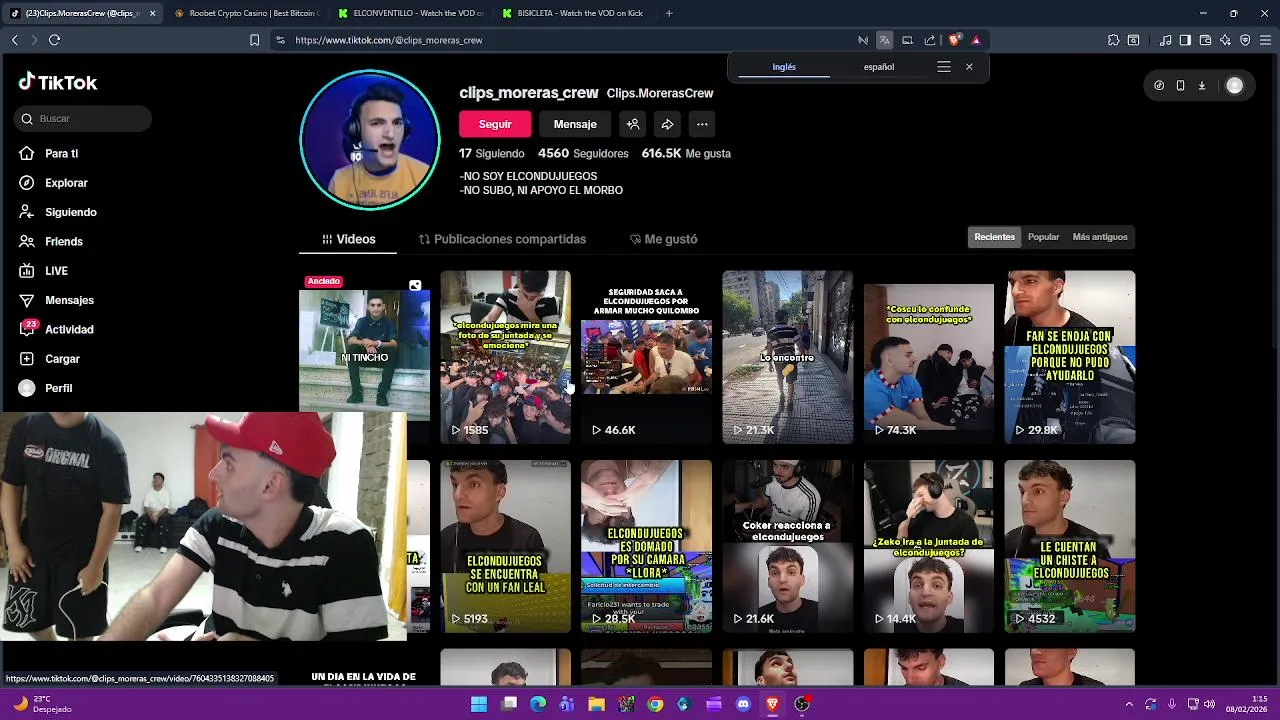Open Seguridad saca a elcondujuegos video

click(x=646, y=357)
